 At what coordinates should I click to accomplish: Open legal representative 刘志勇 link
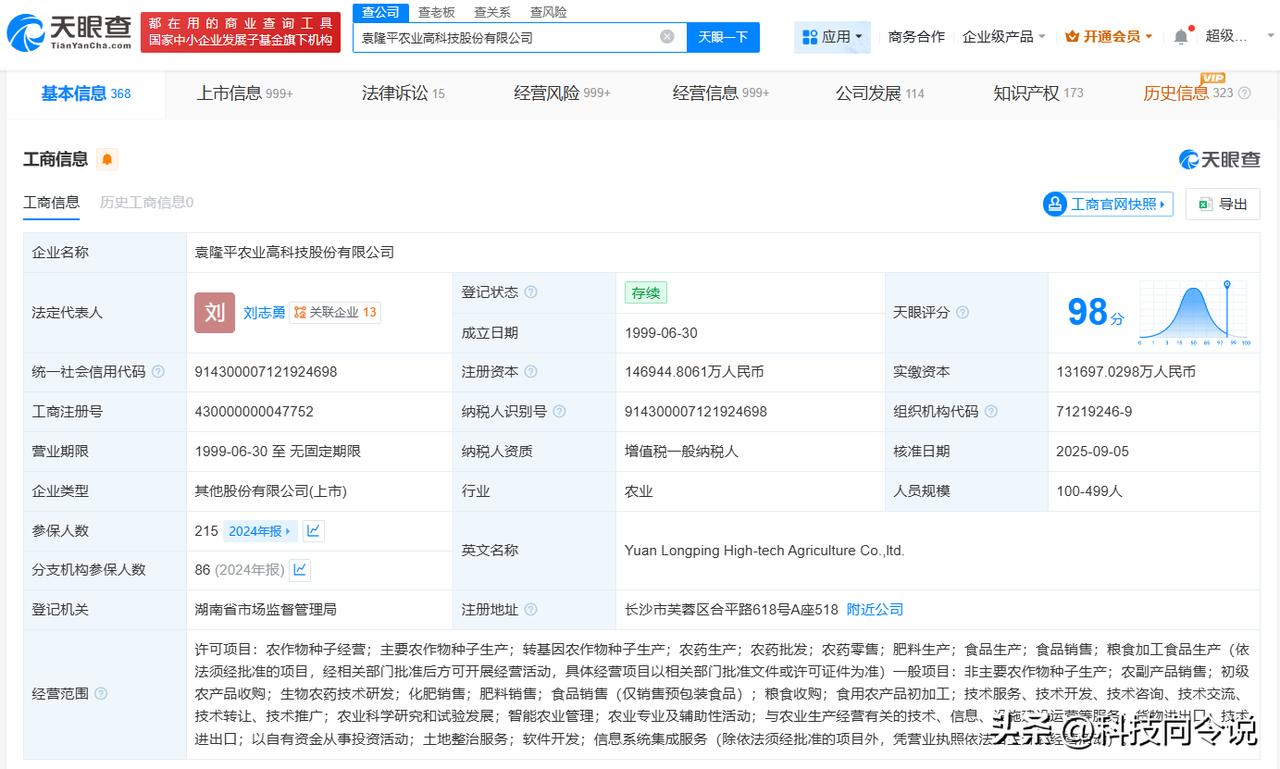pyautogui.click(x=264, y=312)
